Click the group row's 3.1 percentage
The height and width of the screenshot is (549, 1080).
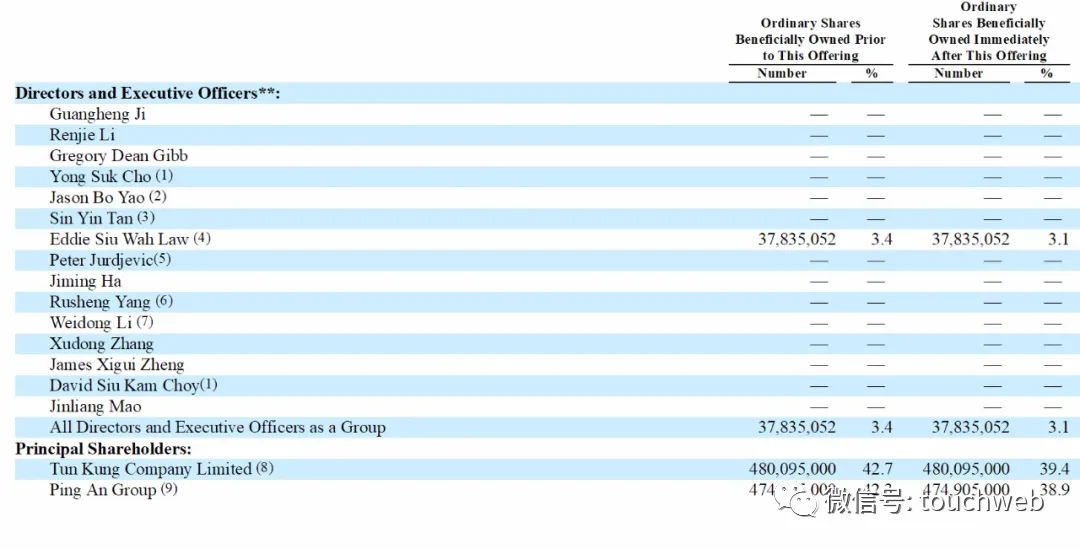point(1058,427)
